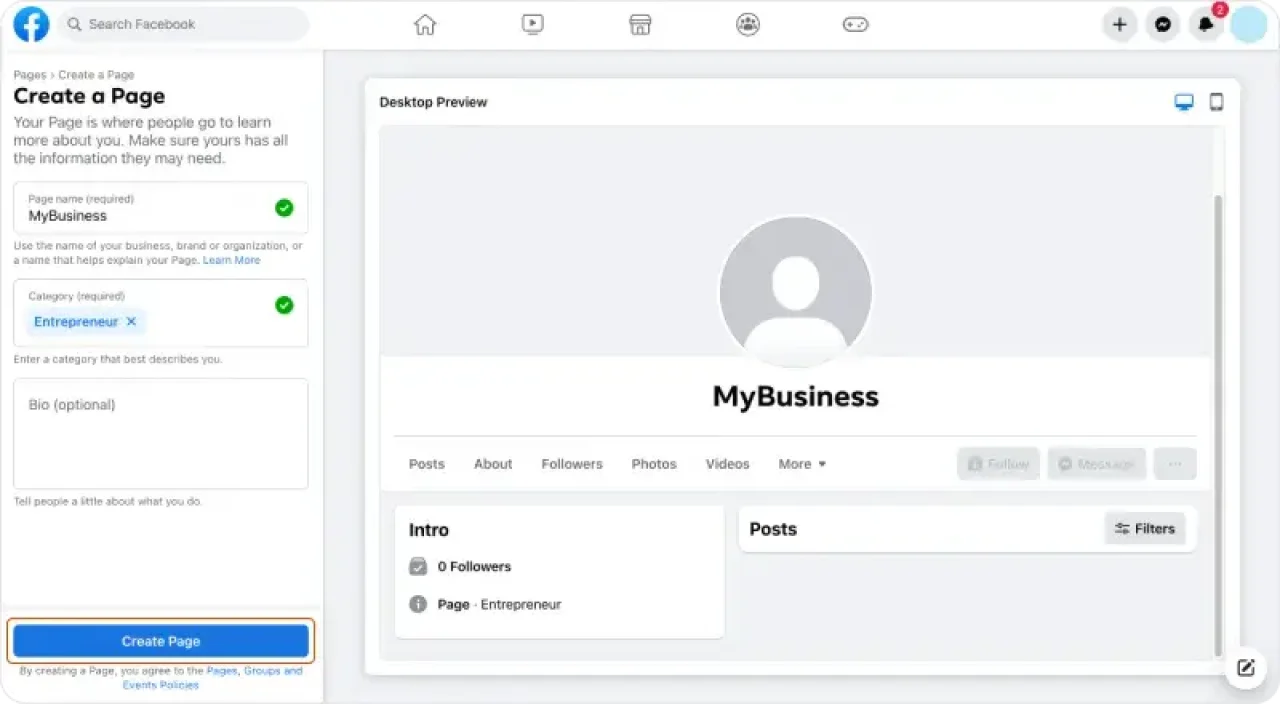Remove the Entrepreneur category chip
The width and height of the screenshot is (1280, 704).
pos(131,321)
